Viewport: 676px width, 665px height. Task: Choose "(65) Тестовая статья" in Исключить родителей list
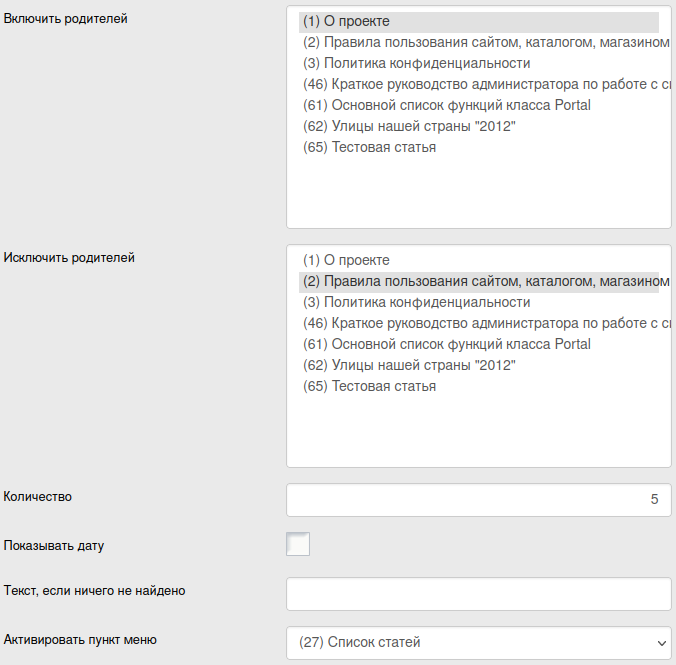[x=369, y=386]
